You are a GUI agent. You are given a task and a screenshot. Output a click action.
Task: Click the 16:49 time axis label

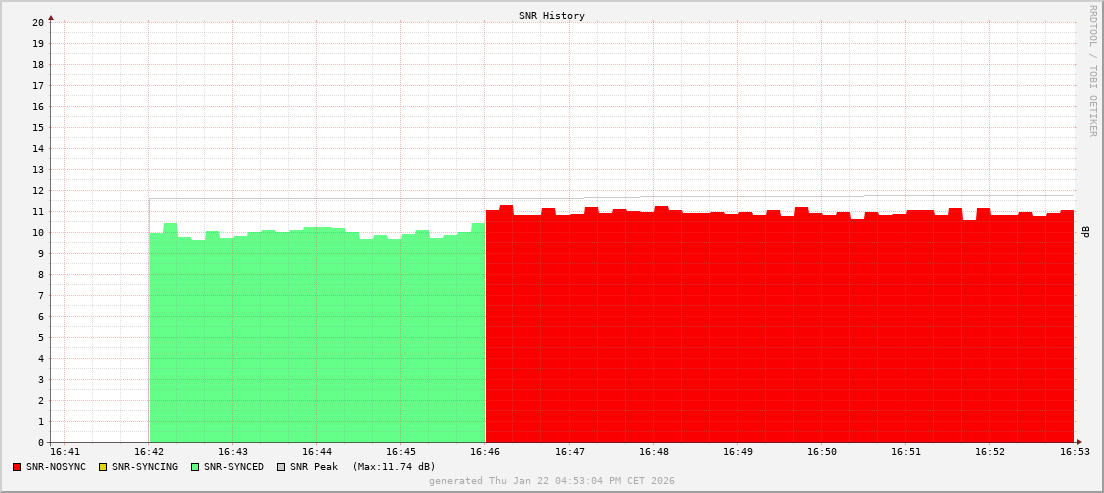737,452
